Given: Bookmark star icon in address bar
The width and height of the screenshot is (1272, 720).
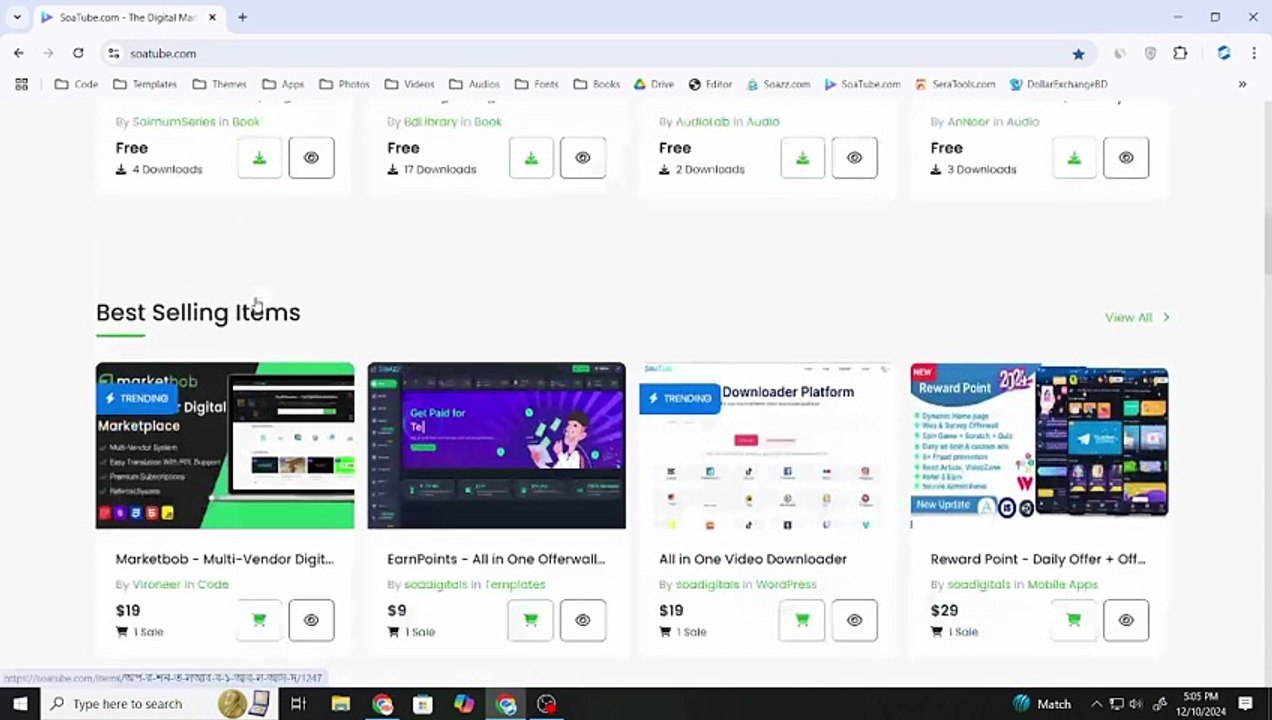Looking at the screenshot, I should coord(1078,54).
